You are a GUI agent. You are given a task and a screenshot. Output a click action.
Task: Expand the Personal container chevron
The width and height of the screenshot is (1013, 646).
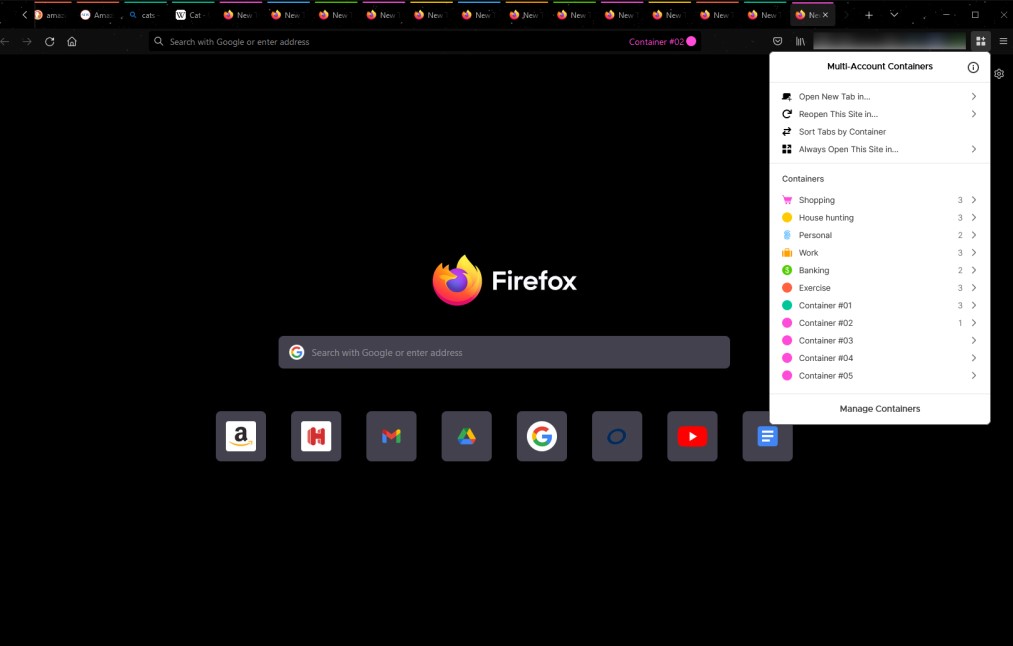pos(974,235)
